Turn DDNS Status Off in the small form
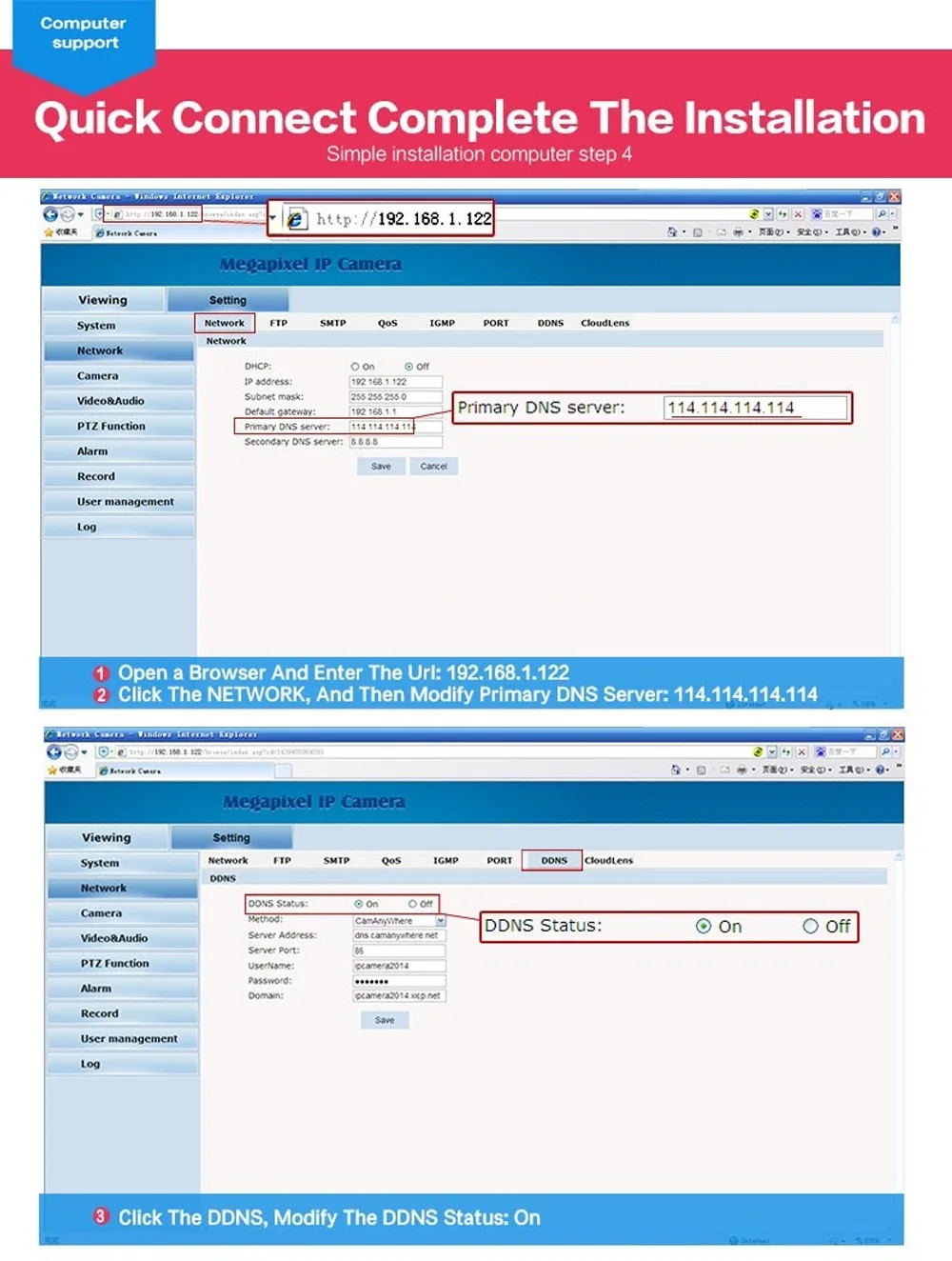 coord(413,904)
